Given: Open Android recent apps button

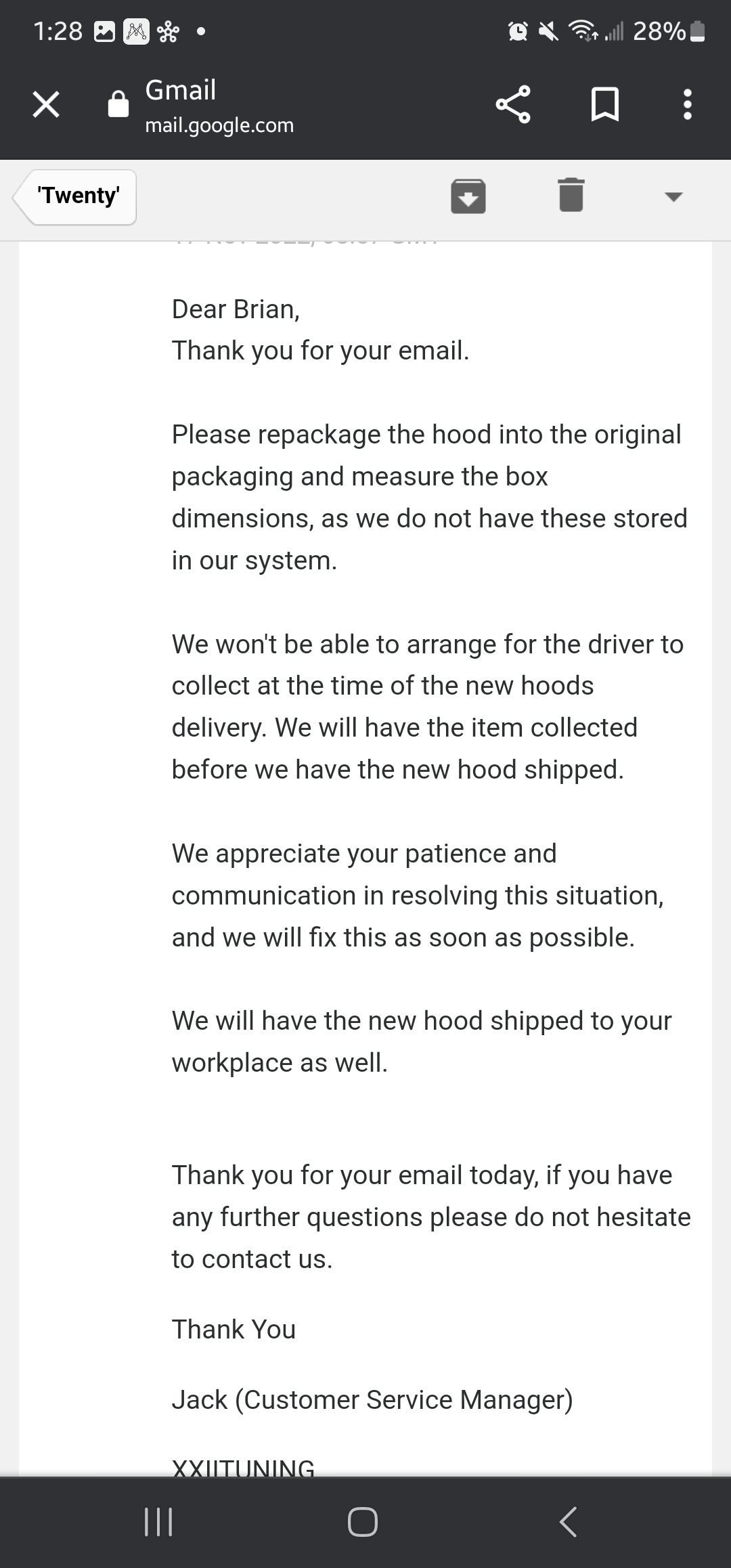Looking at the screenshot, I should [x=159, y=1522].
